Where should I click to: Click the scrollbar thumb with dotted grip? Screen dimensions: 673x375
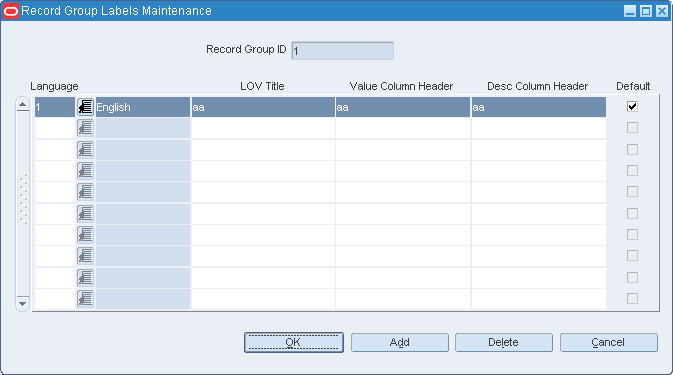[x=23, y=199]
